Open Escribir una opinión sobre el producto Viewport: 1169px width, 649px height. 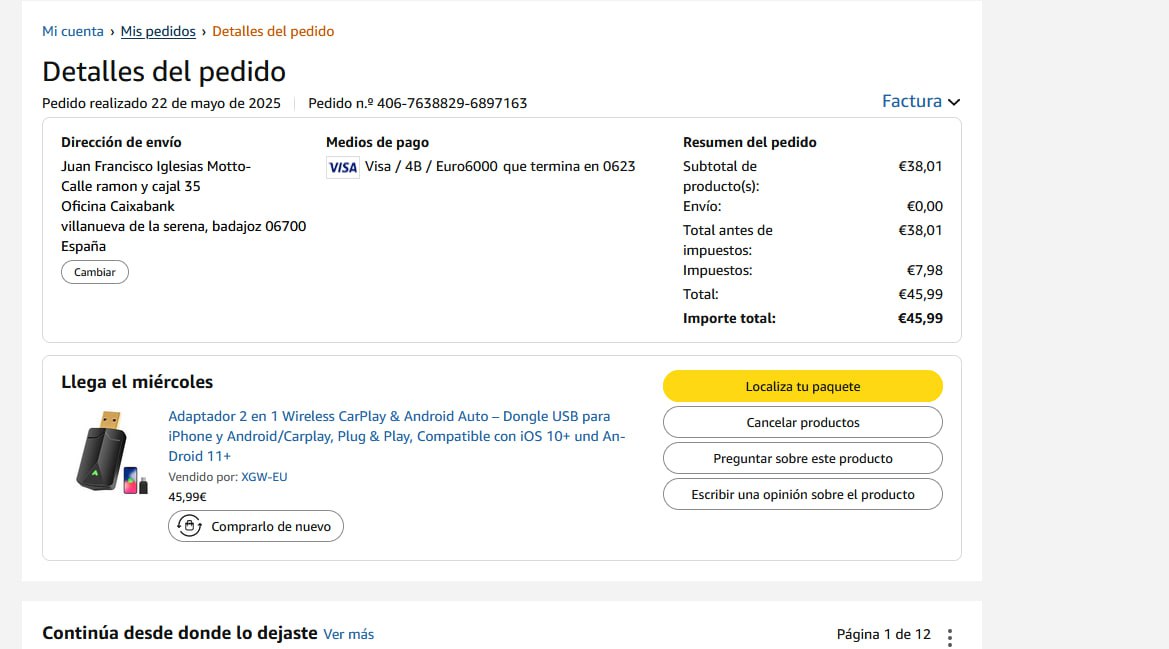click(x=802, y=494)
